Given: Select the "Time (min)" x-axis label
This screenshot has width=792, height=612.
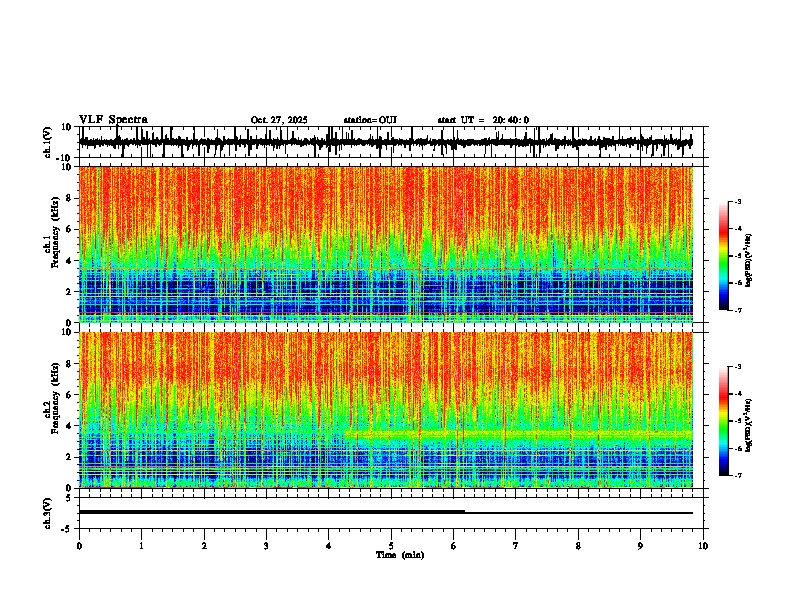Looking at the screenshot, I should click(400, 555).
